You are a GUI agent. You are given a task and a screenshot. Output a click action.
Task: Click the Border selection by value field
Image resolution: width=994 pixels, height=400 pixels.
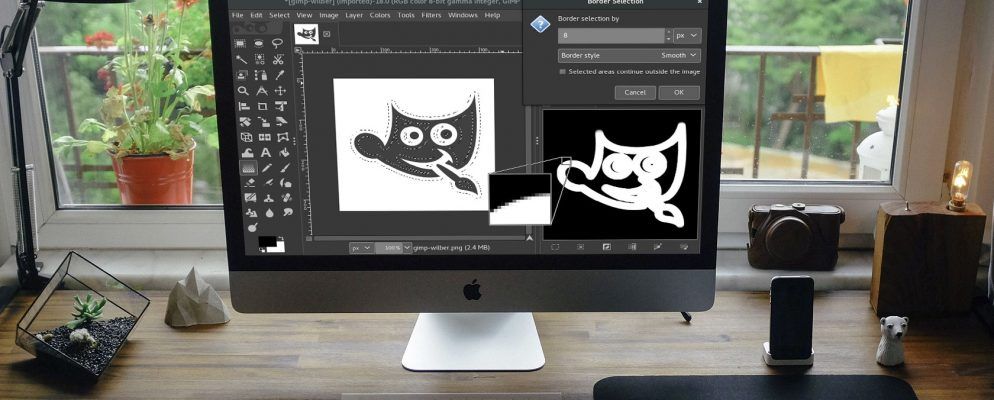coord(611,35)
